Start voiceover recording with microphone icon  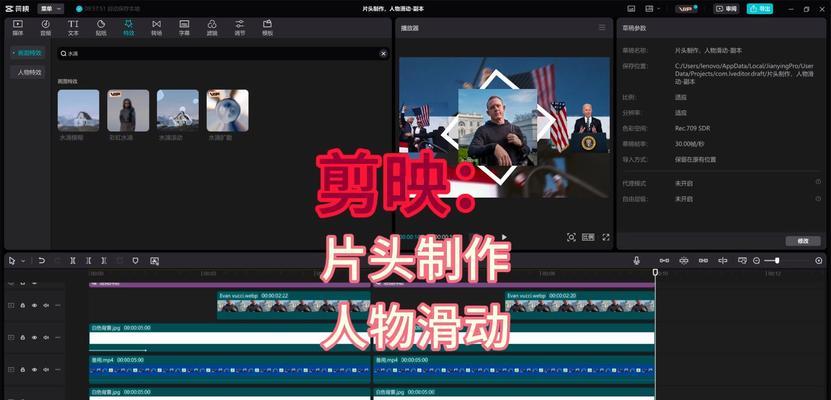(x=636, y=261)
